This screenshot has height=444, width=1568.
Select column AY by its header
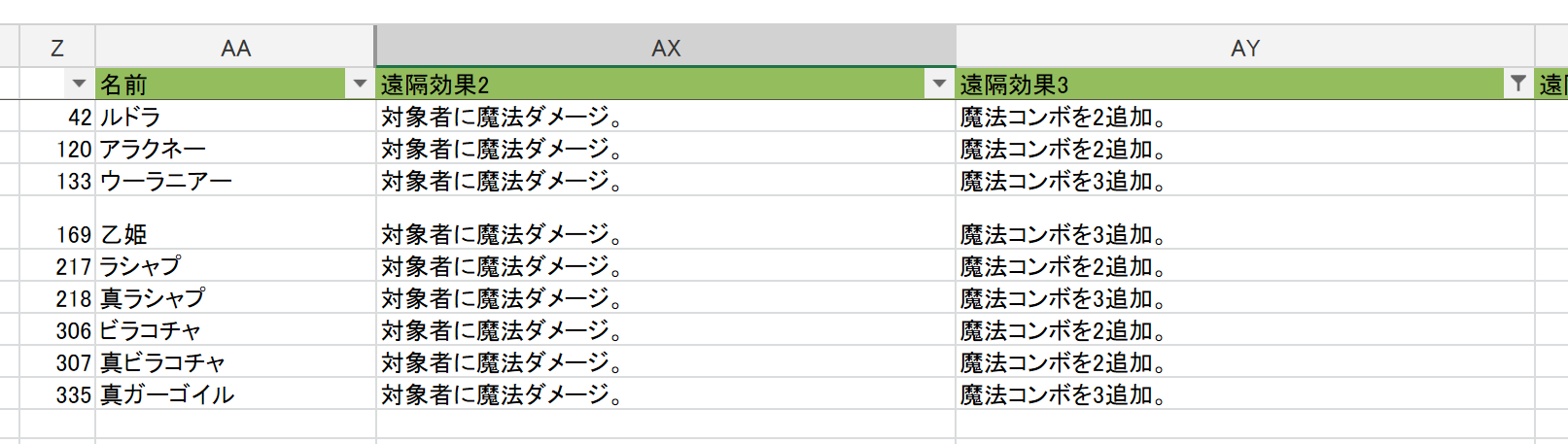[x=1244, y=48]
